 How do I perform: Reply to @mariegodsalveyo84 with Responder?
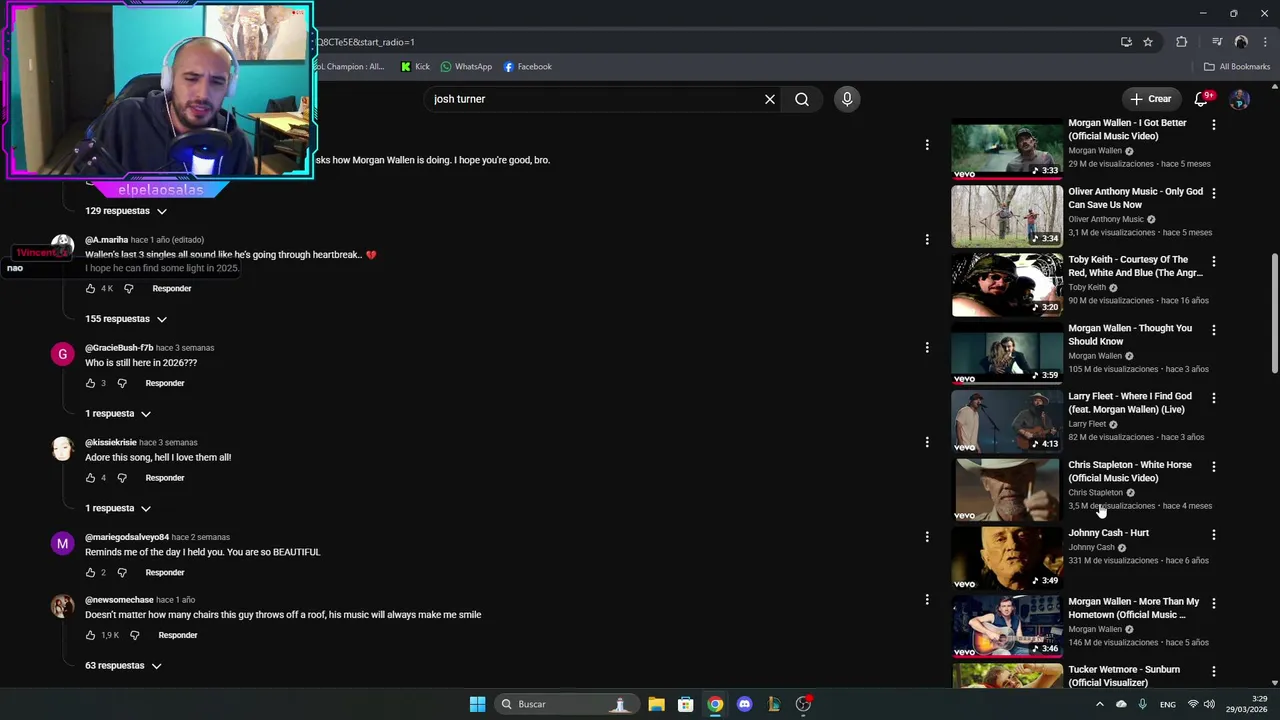tap(165, 573)
